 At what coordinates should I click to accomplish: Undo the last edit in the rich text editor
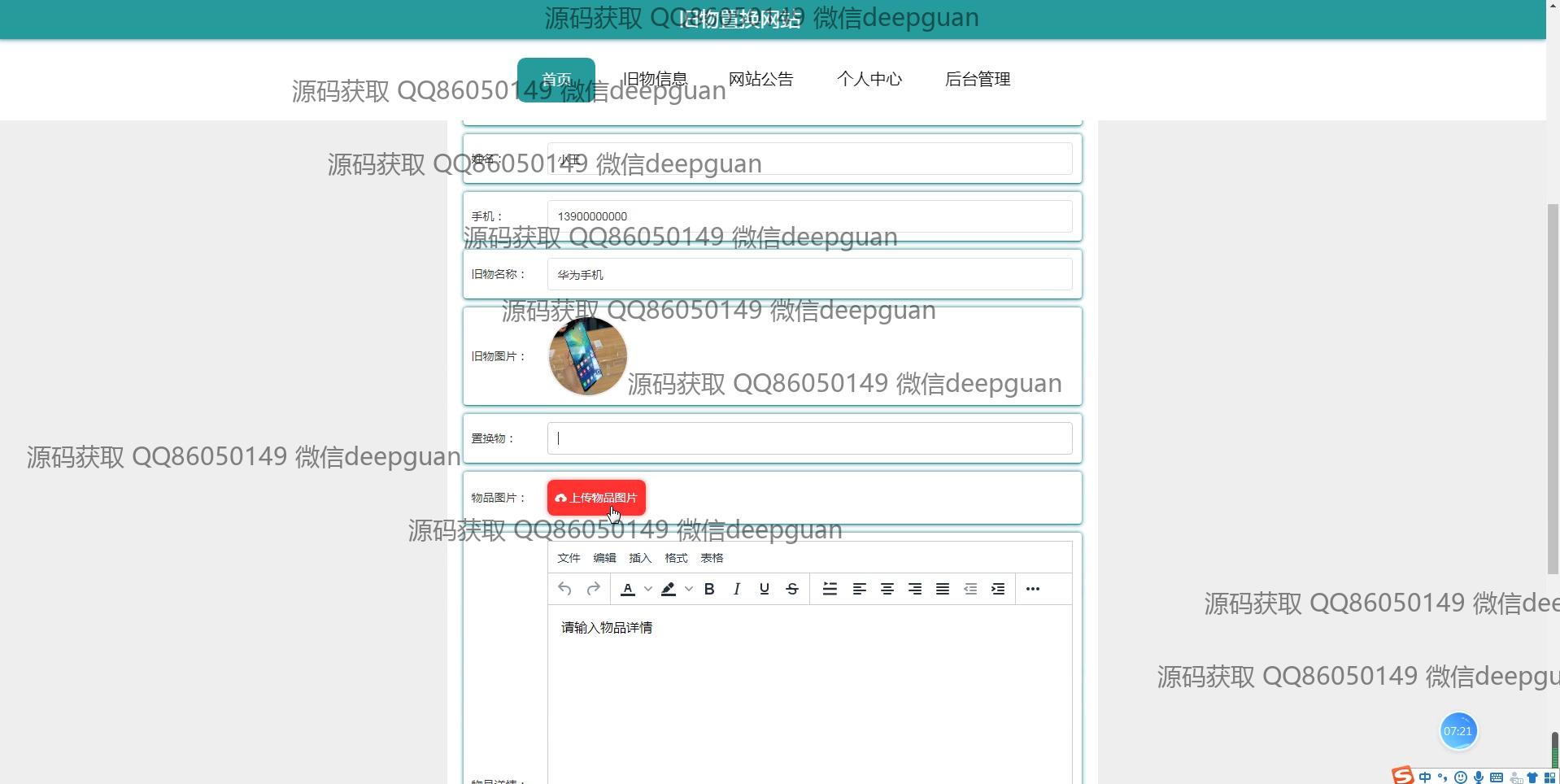[x=564, y=589]
